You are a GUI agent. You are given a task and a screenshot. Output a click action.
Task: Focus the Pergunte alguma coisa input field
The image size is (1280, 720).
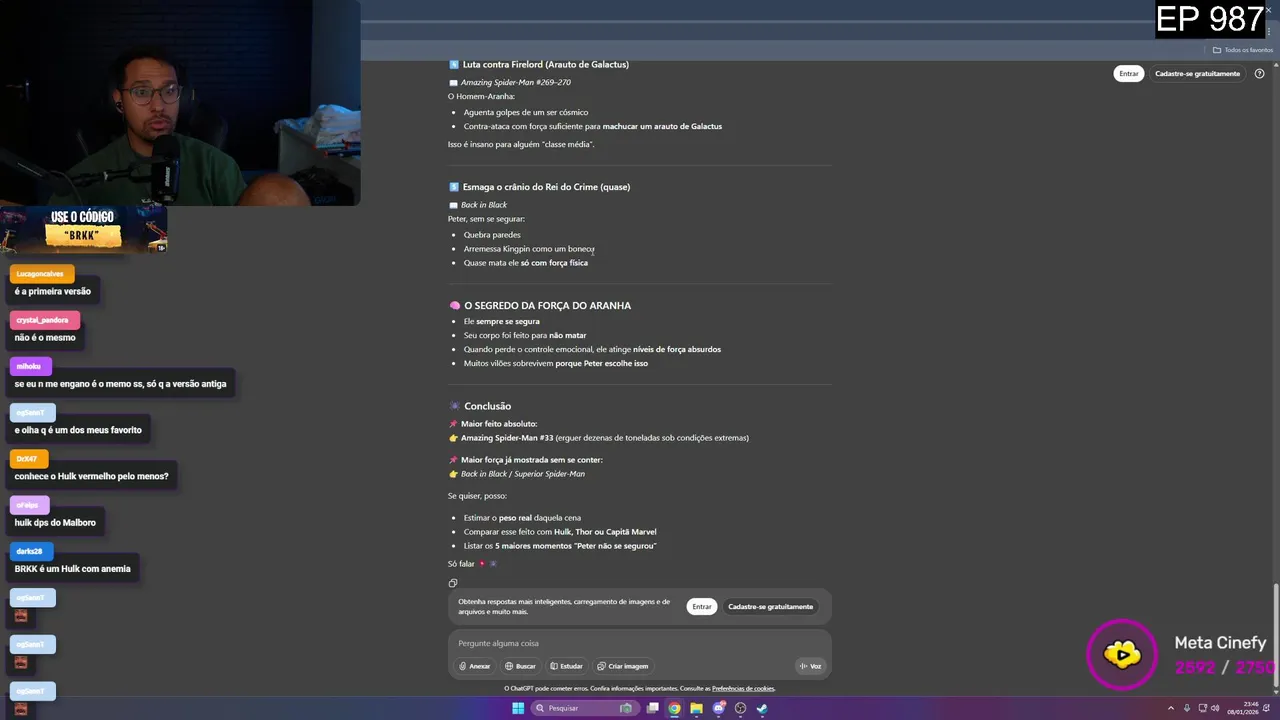click(640, 643)
